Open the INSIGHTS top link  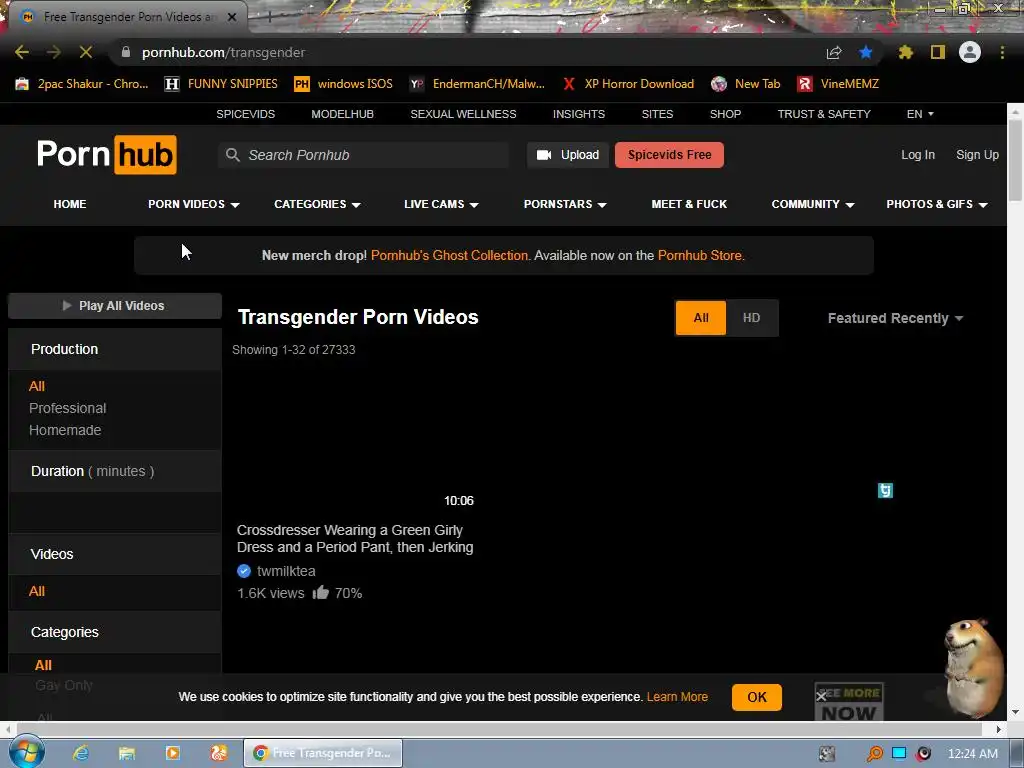click(x=579, y=114)
